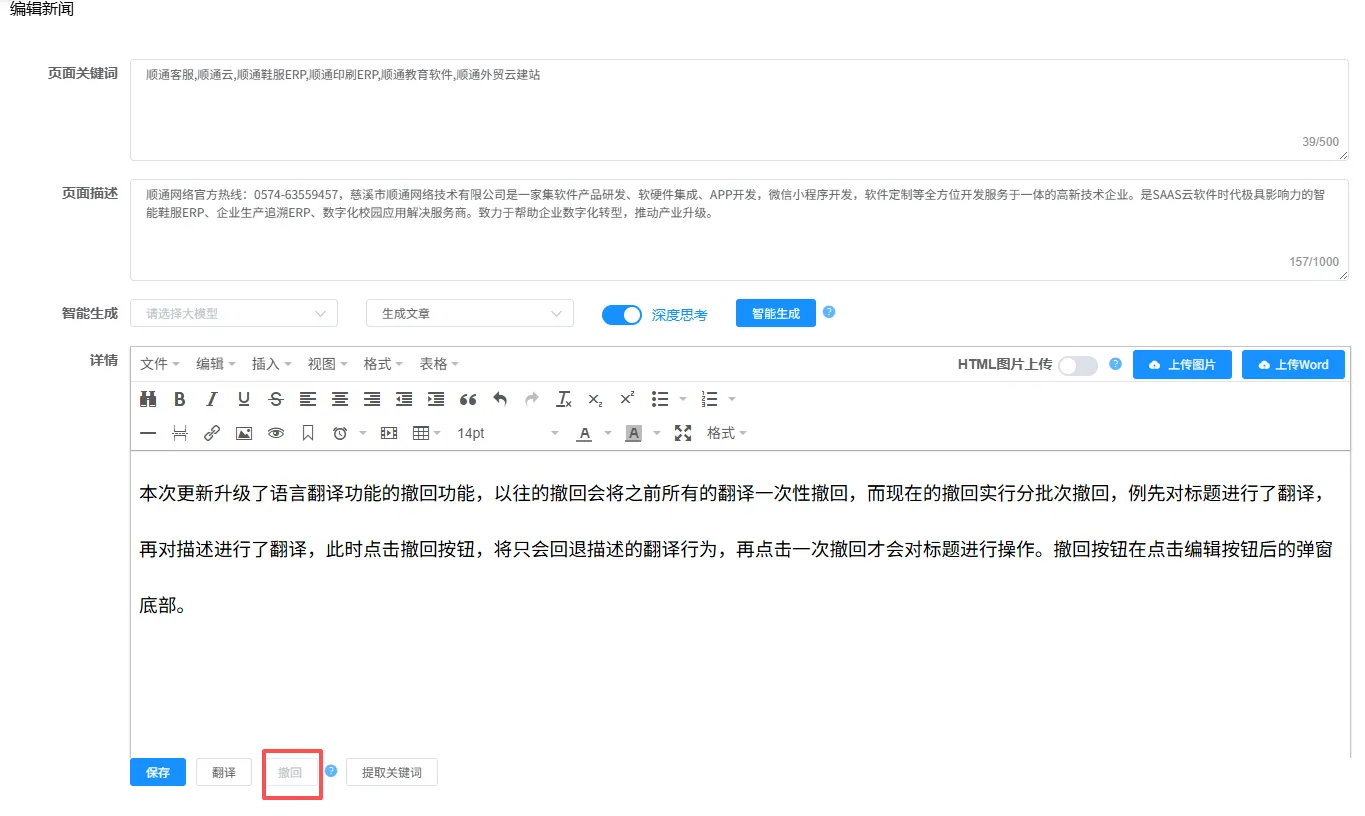Apply bold formatting in the editor toolbar
This screenshot has height=816, width=1365.
[180, 399]
